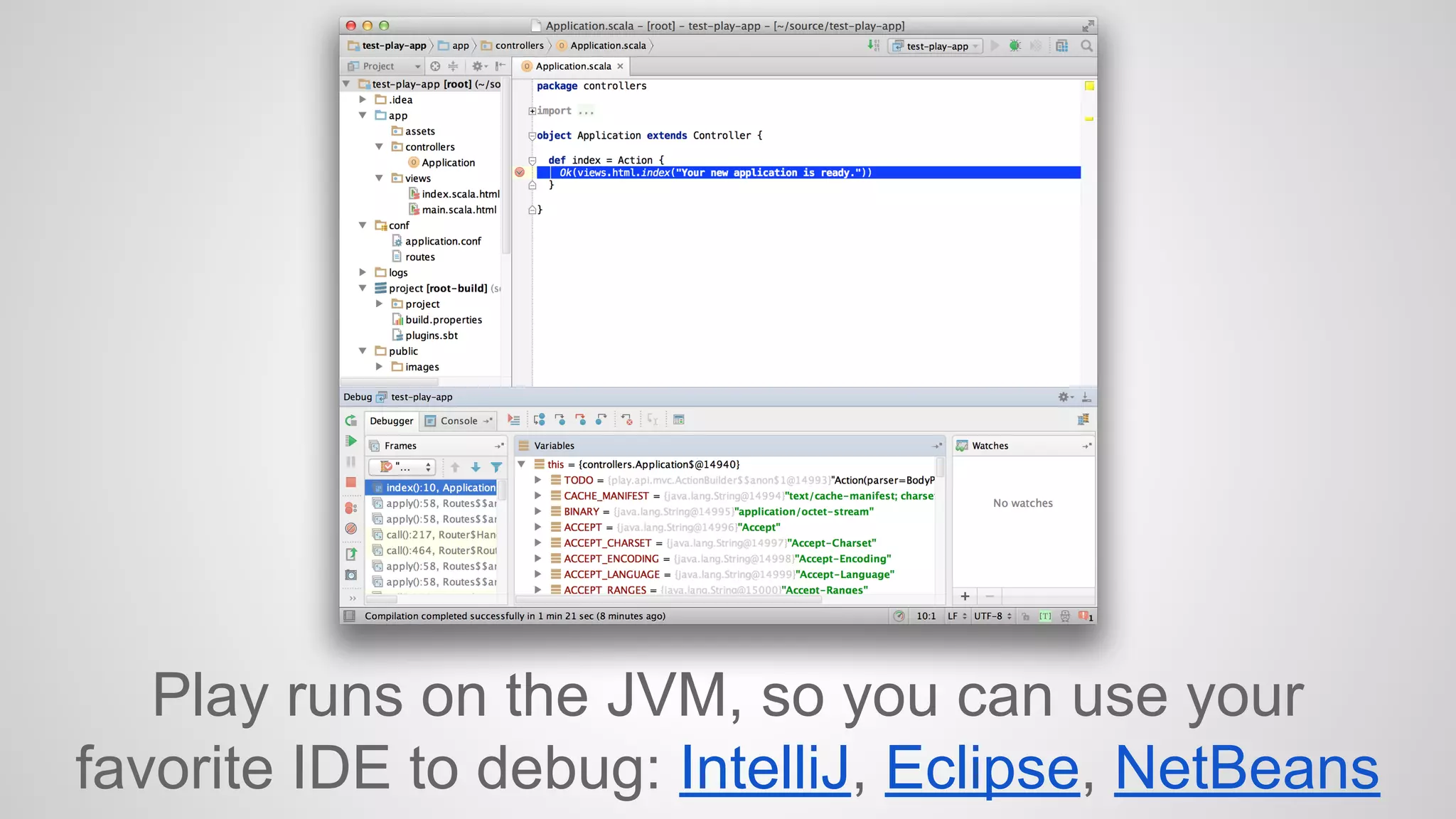
Task: Click the add watch plus button
Action: coord(965,596)
